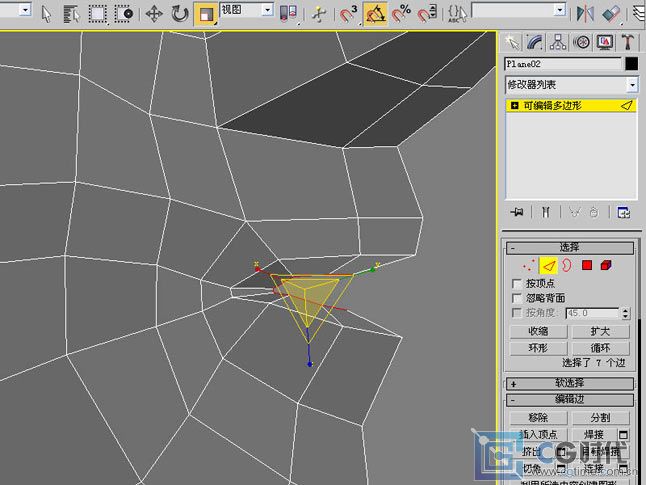Toggle the Percent Snap icon
646x485 pixels.
click(401, 14)
